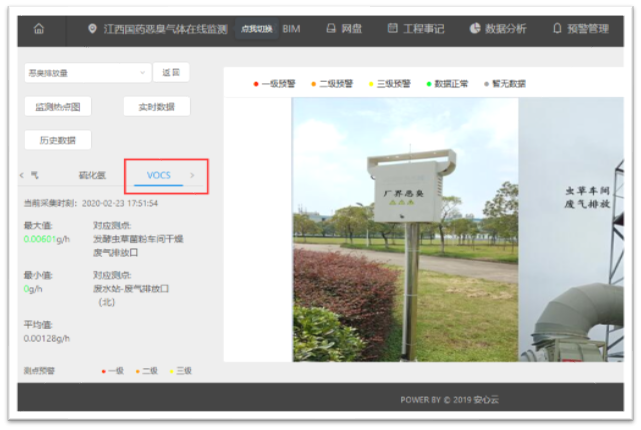Click the 二级预警 orange legend dot
This screenshot has height=430, width=641.
(x=314, y=84)
